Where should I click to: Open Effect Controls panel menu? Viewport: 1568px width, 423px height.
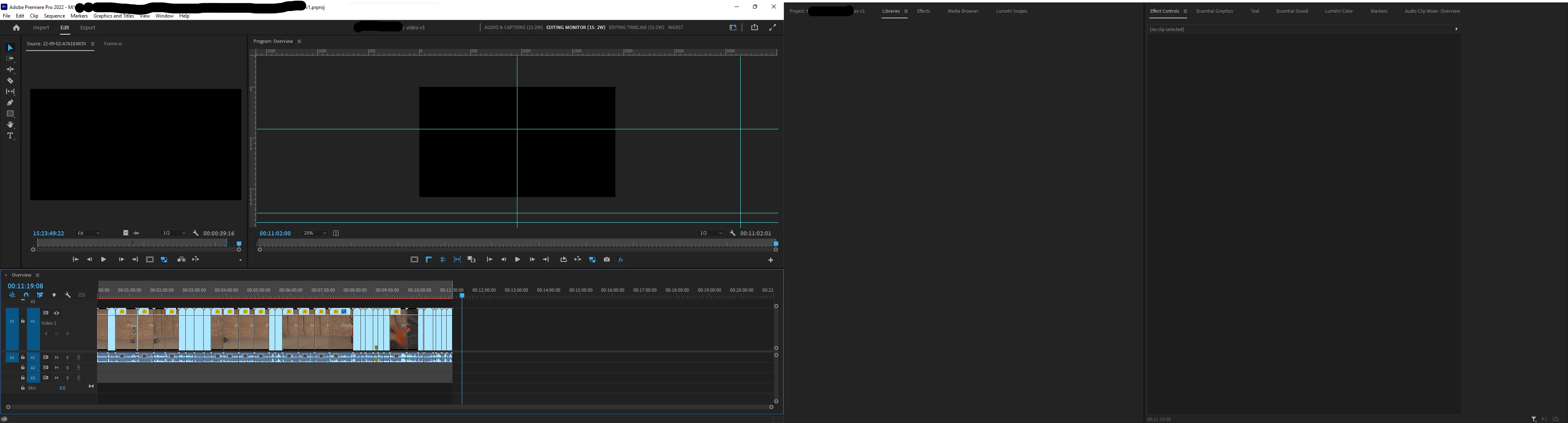coord(1185,11)
